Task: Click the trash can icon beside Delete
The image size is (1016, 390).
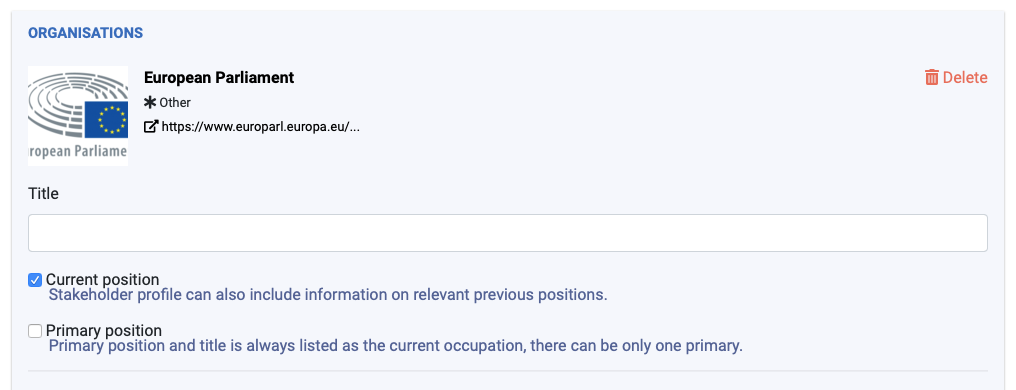Action: 932,78
